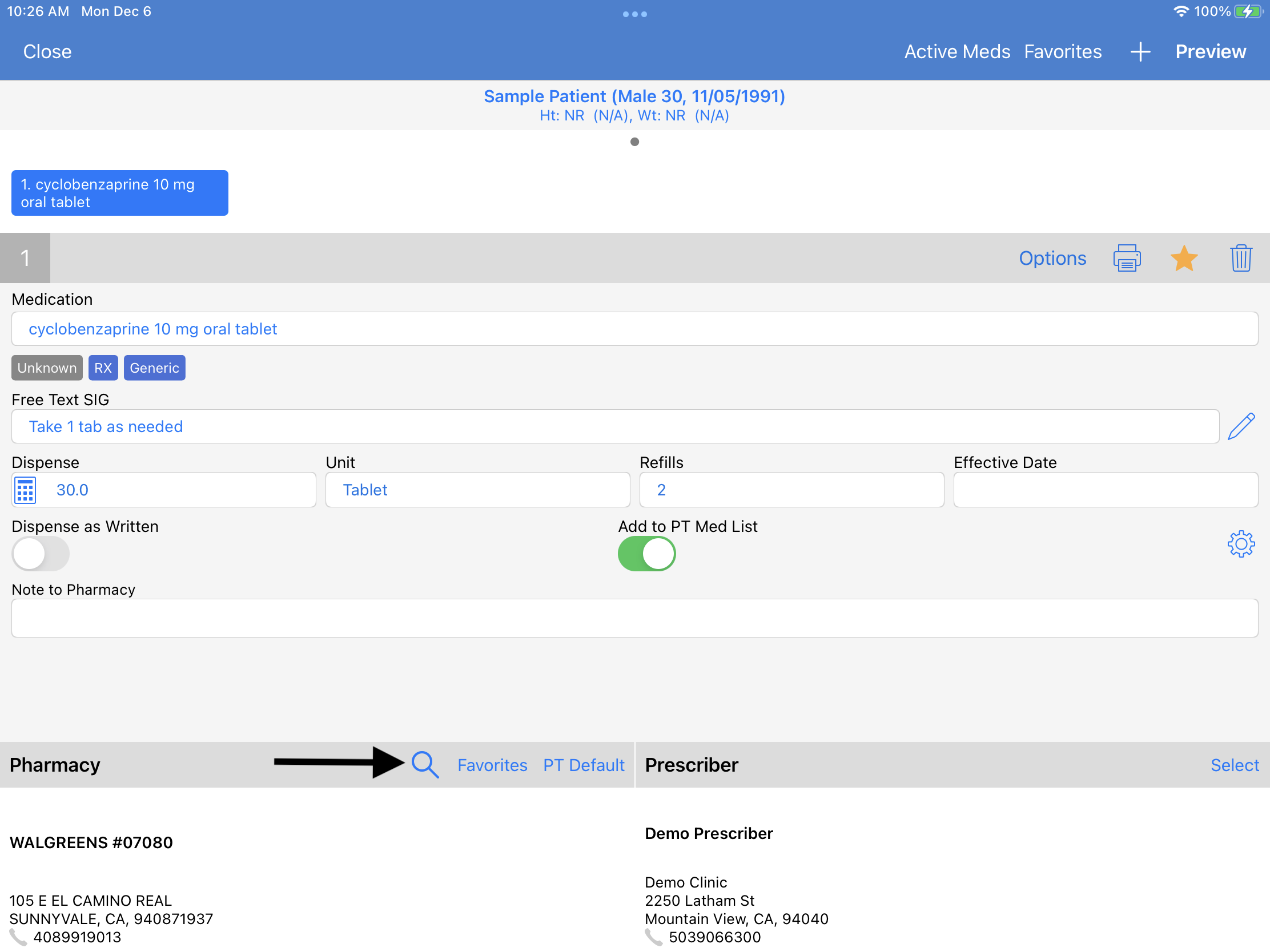Open Favorites in the top bar
The image size is (1270, 952).
[x=1062, y=51]
